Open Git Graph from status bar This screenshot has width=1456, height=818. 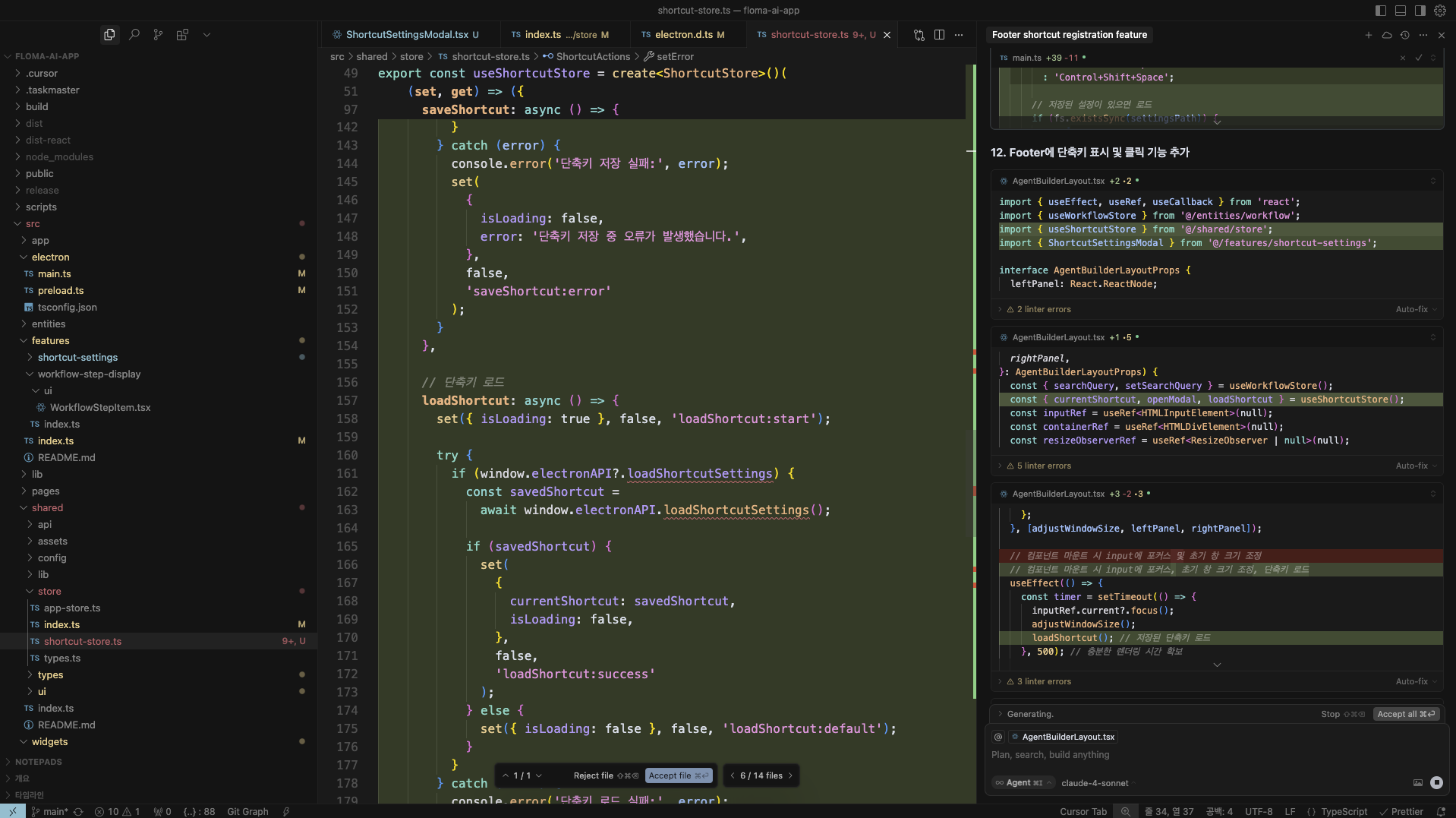(x=247, y=811)
